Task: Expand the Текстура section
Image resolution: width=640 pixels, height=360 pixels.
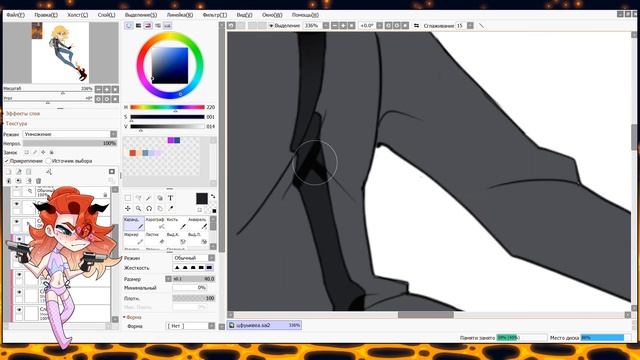Action: tap(16, 123)
